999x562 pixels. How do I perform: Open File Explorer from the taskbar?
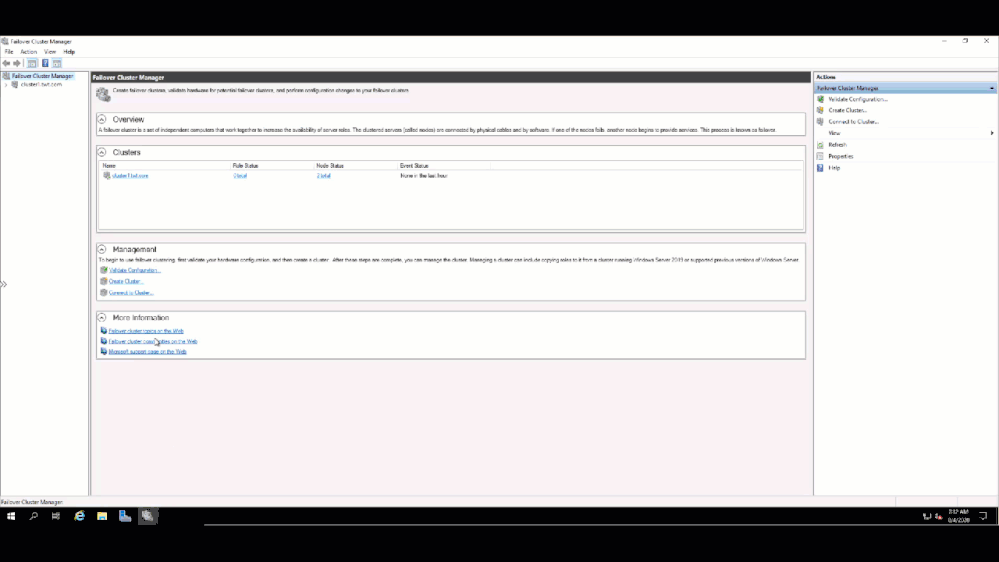(102, 516)
